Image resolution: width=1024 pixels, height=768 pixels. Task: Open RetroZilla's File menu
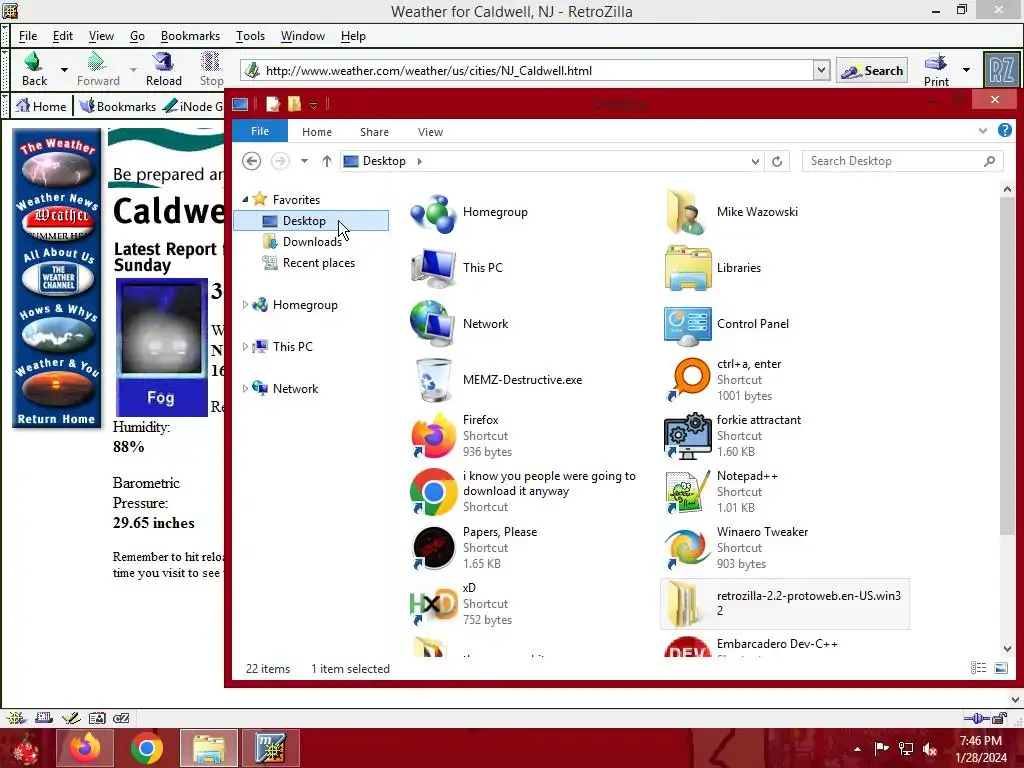tap(27, 36)
